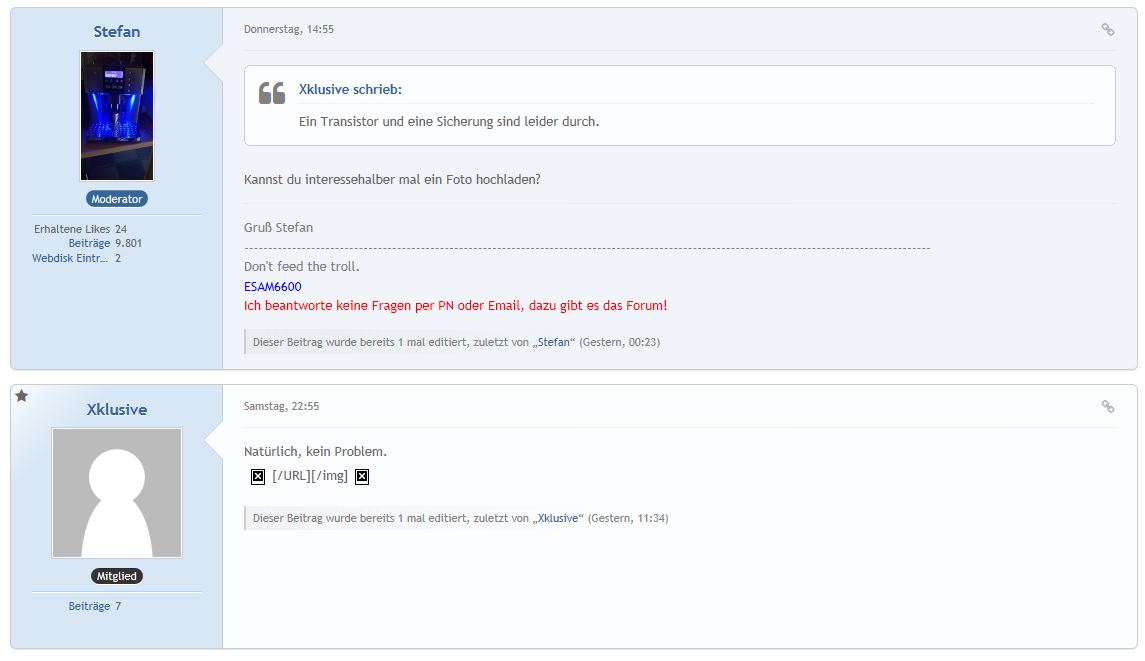Open Stefan's coffee machine avatar

click(x=117, y=116)
